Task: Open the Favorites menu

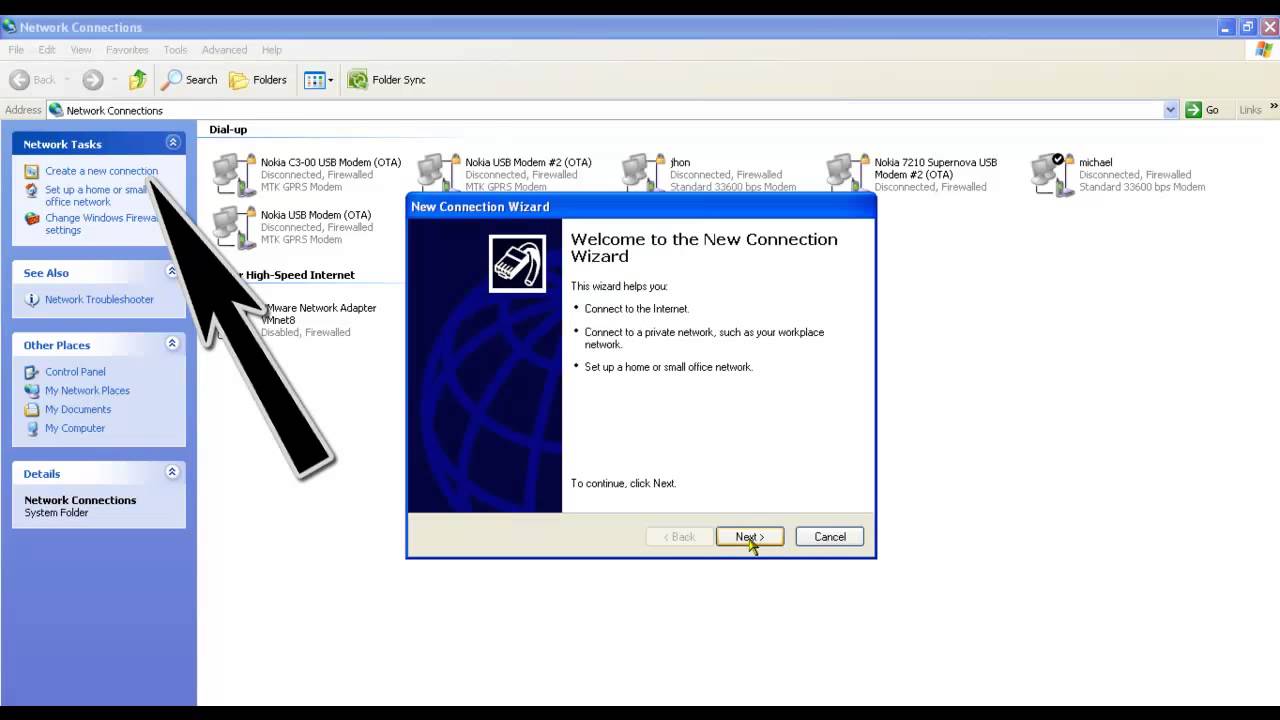Action: pos(127,50)
